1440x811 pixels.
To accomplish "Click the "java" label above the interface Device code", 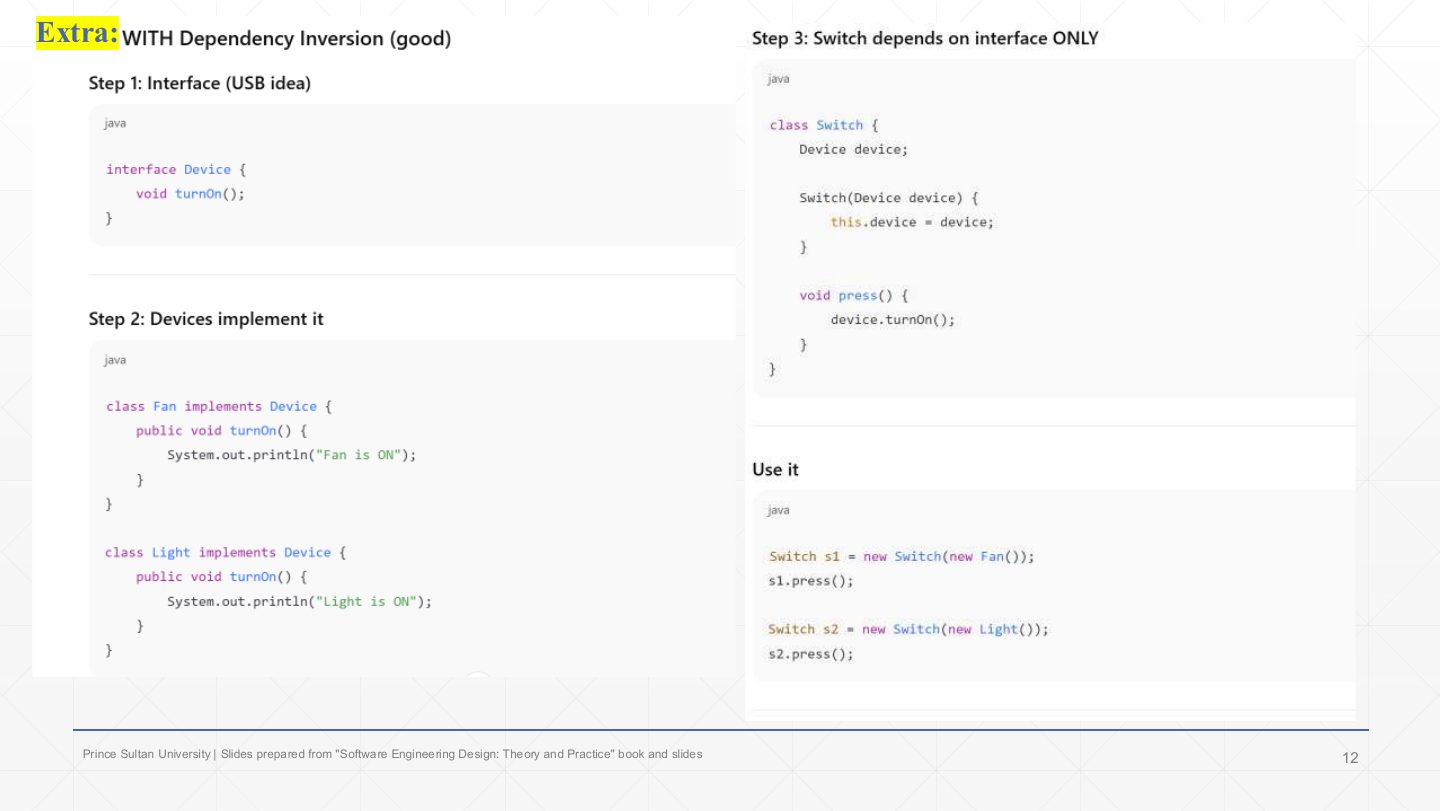I will tap(115, 124).
